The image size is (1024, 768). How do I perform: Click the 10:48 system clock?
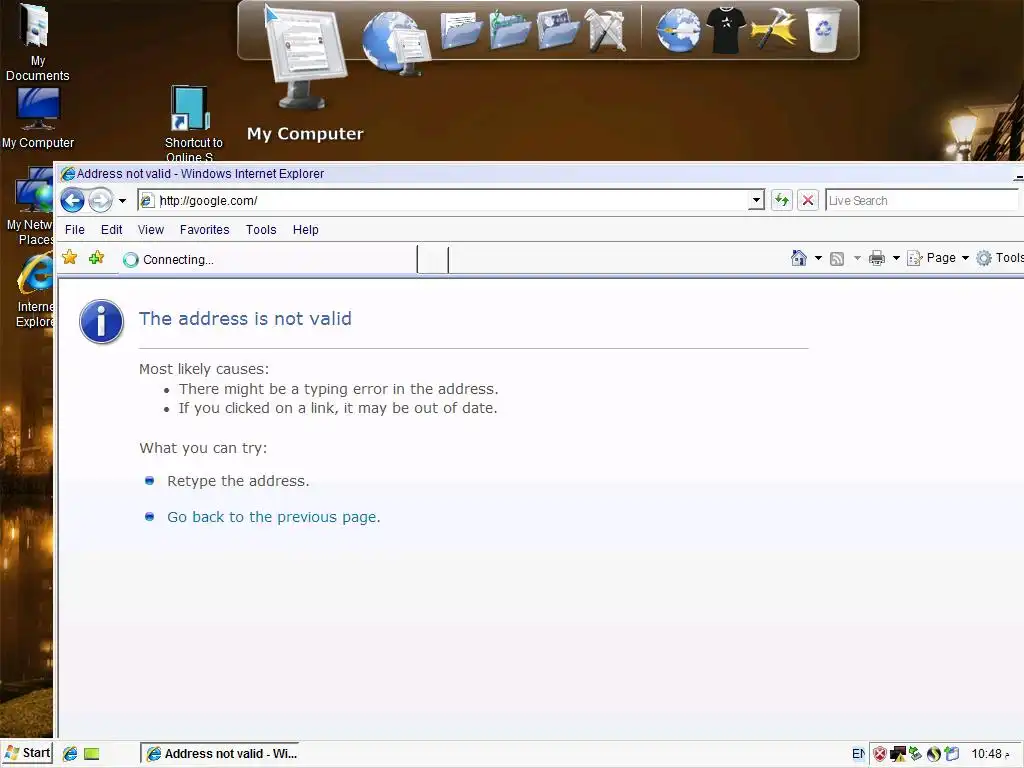point(987,754)
